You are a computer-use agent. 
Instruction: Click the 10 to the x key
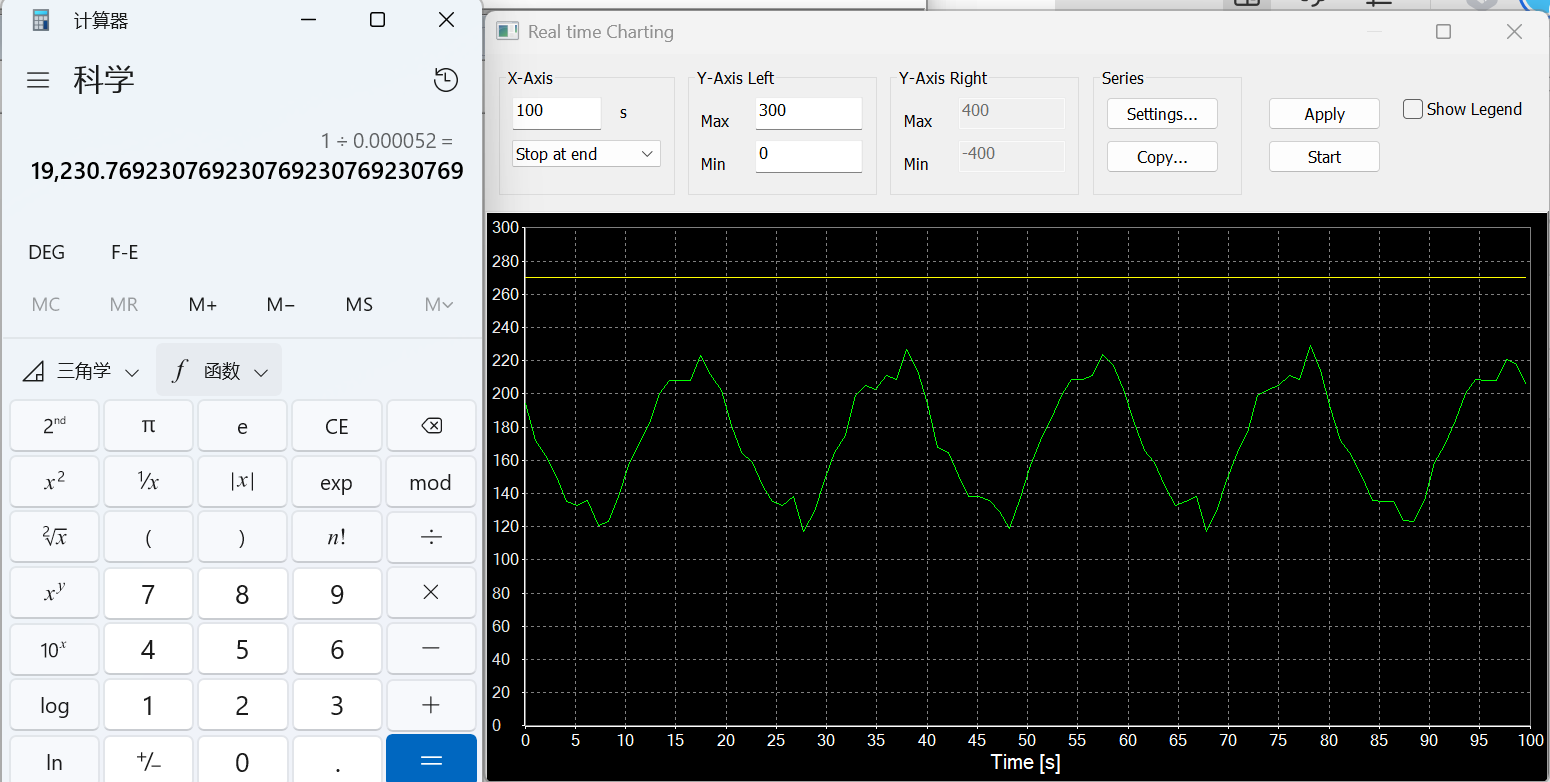(x=55, y=649)
